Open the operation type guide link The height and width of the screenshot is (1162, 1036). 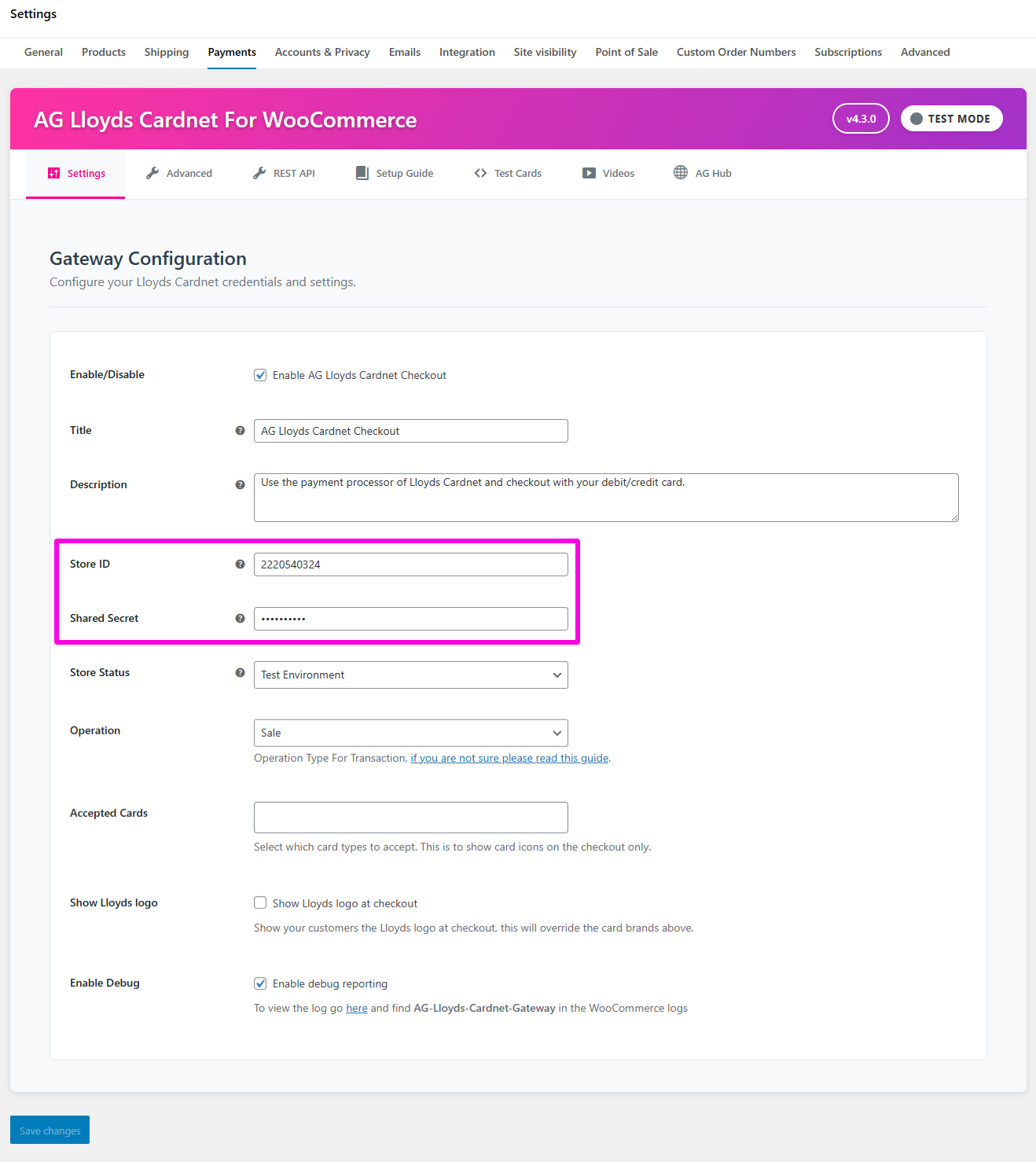tap(509, 758)
